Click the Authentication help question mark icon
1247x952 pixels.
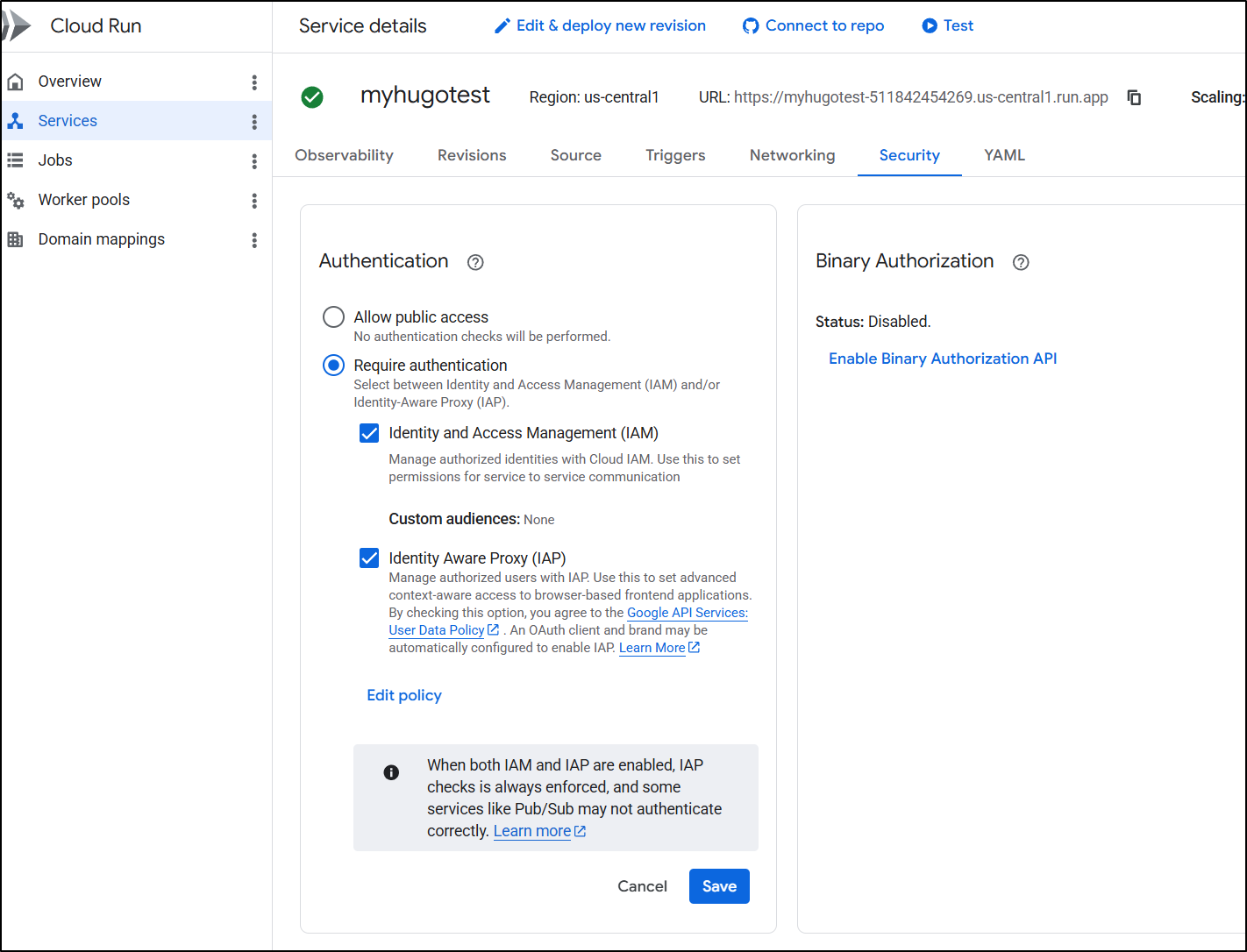coord(475,262)
